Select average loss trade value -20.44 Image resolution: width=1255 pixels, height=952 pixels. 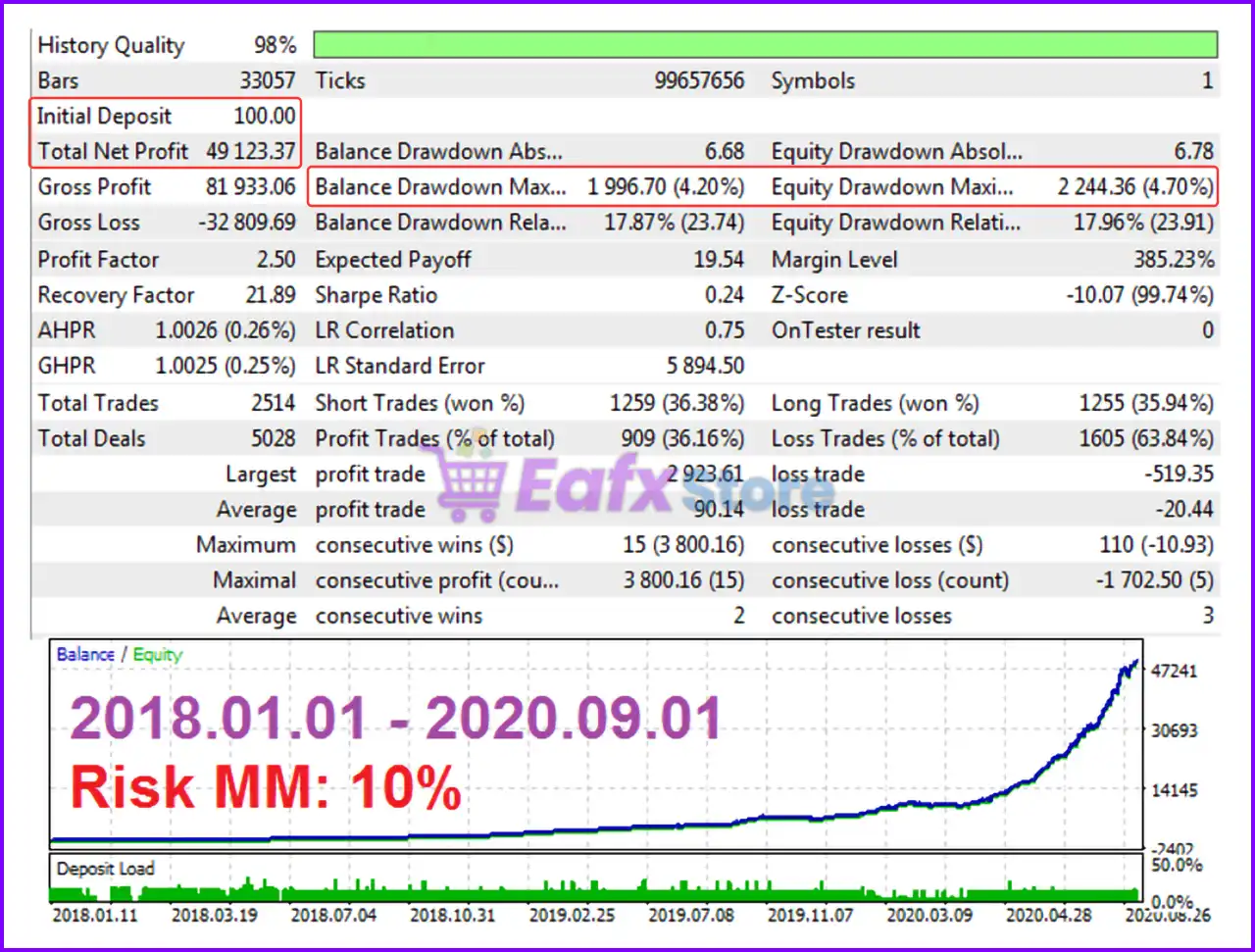pyautogui.click(x=1184, y=509)
